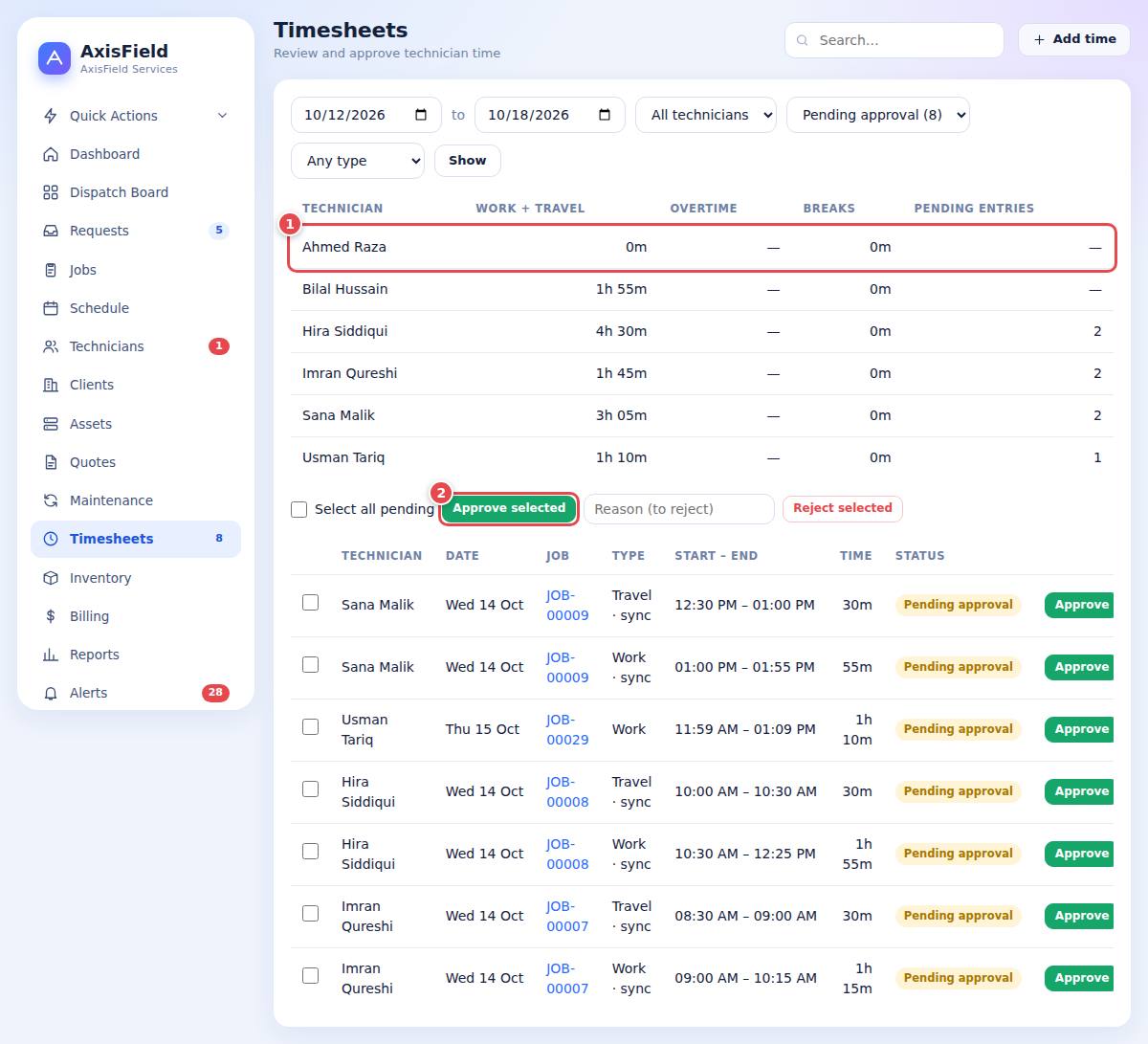Click the Technicians people icon
This screenshot has width=1148, height=1044.
click(x=51, y=346)
